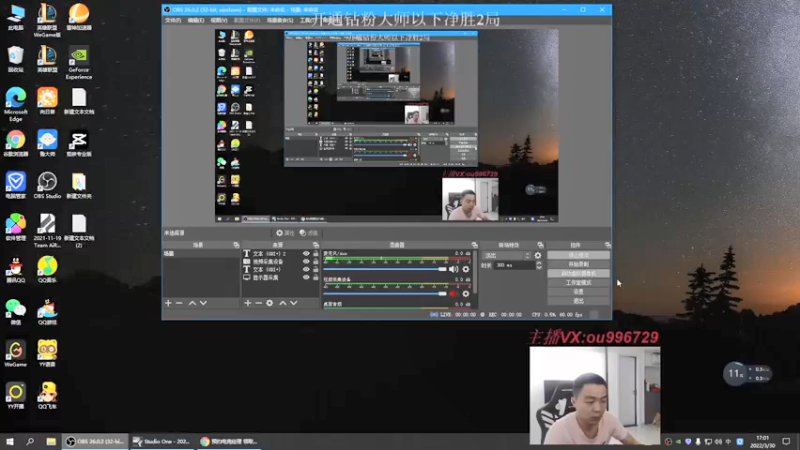Pop out the sources dock panel
The width and height of the screenshot is (800, 450).
point(316,245)
